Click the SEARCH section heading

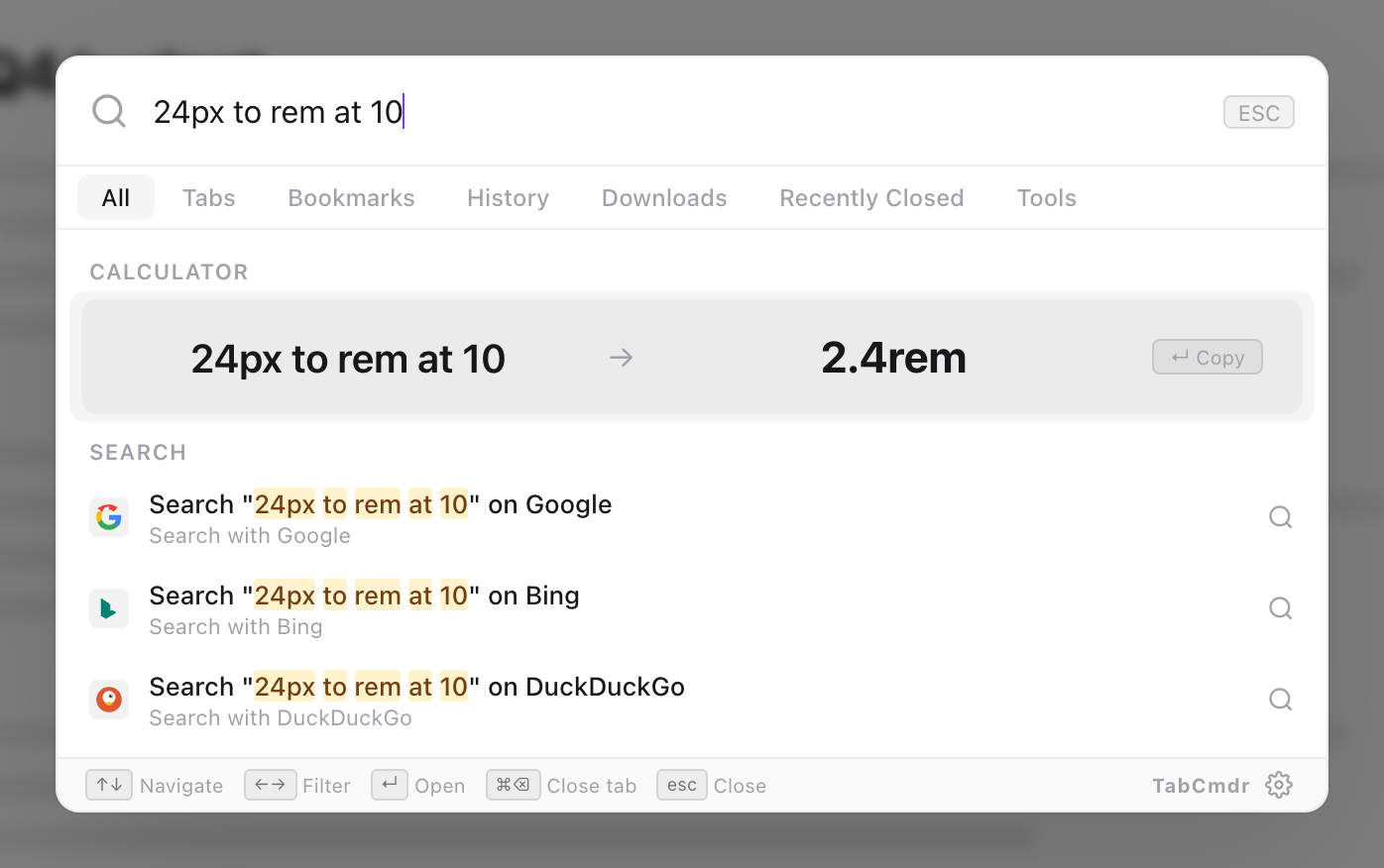[x=138, y=452]
